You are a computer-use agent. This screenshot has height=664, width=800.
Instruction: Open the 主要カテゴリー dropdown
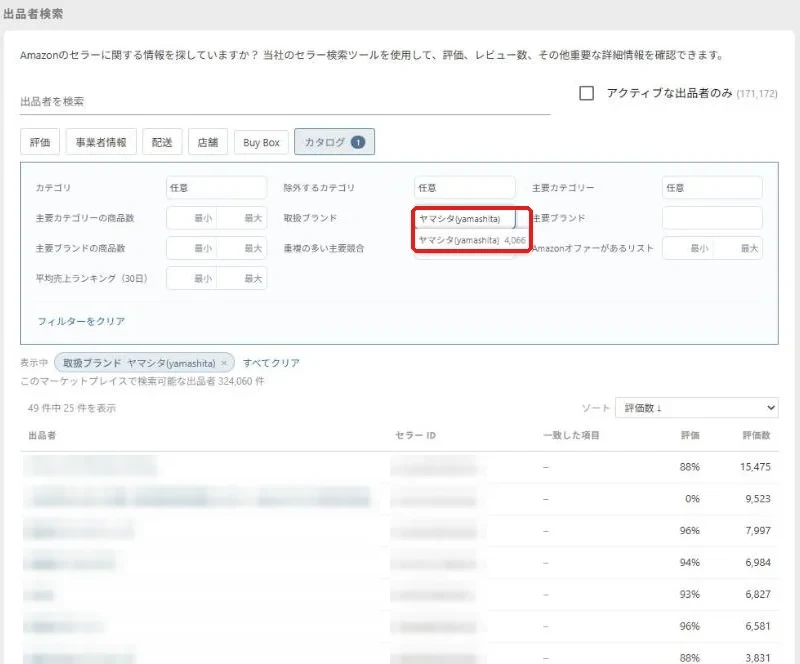(712, 188)
